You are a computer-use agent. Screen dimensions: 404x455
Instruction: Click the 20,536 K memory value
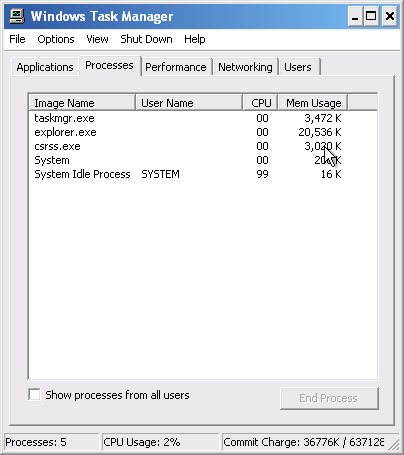coord(320,132)
